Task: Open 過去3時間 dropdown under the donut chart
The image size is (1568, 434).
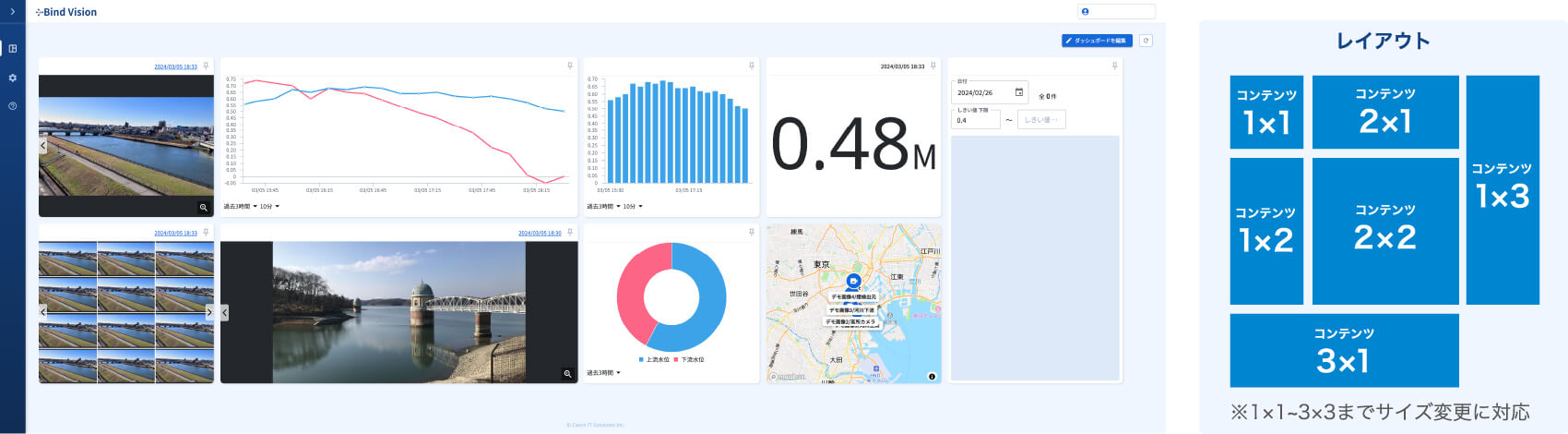Action: coord(604,373)
